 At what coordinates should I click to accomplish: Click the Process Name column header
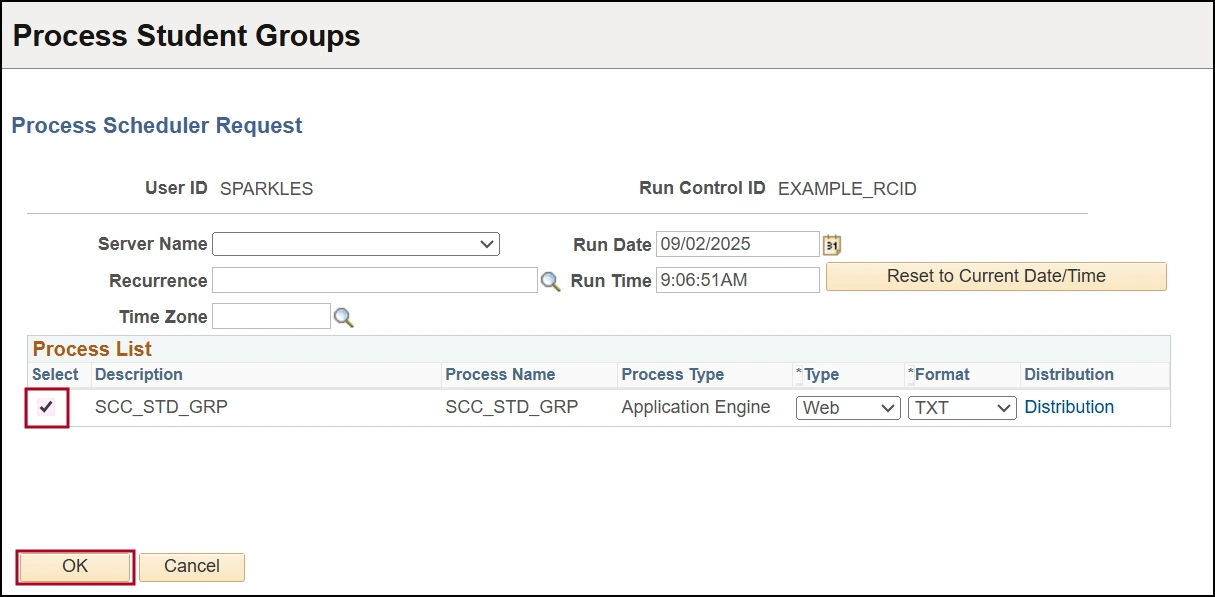(x=500, y=374)
